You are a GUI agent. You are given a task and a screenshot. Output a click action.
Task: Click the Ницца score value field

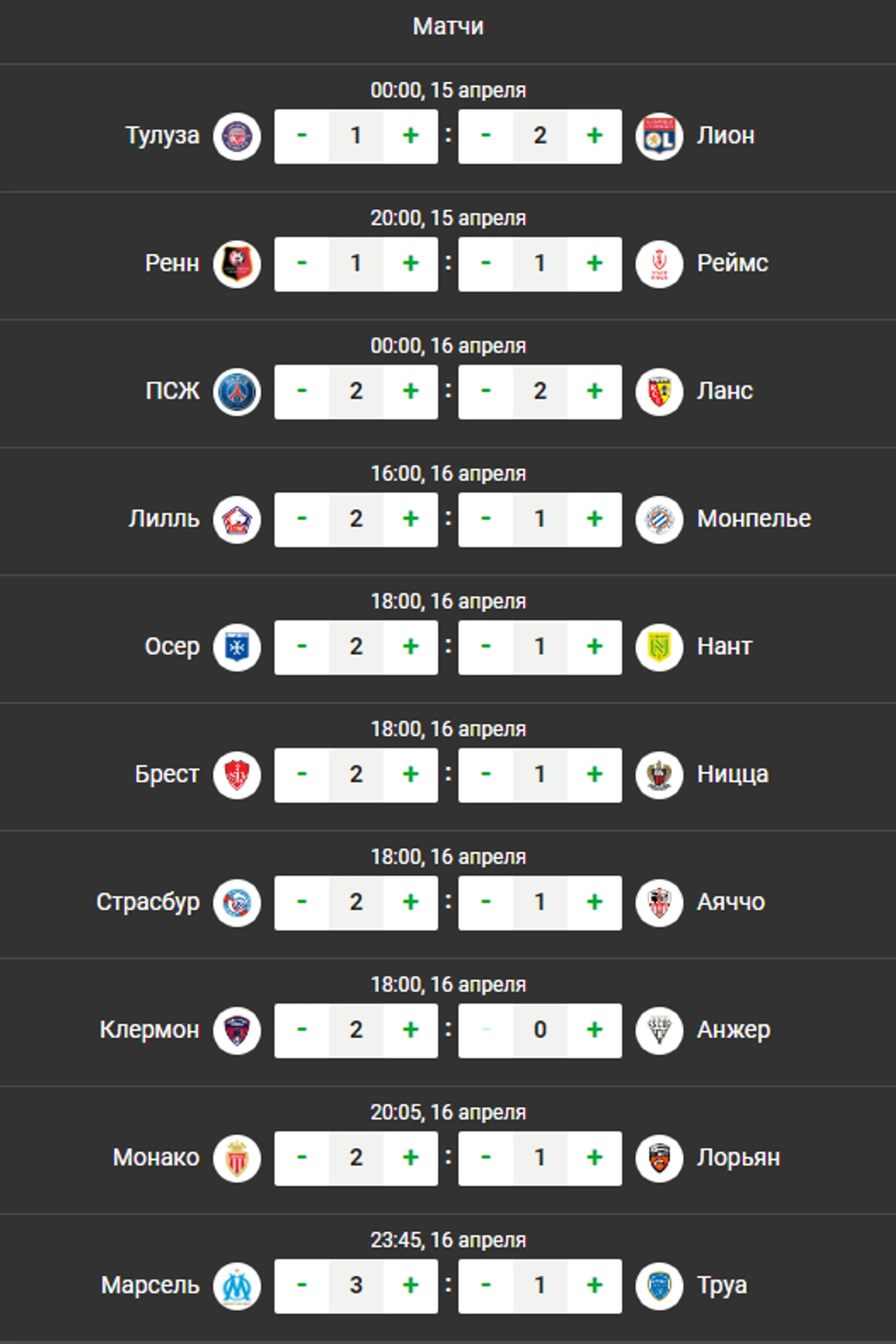coord(540,774)
